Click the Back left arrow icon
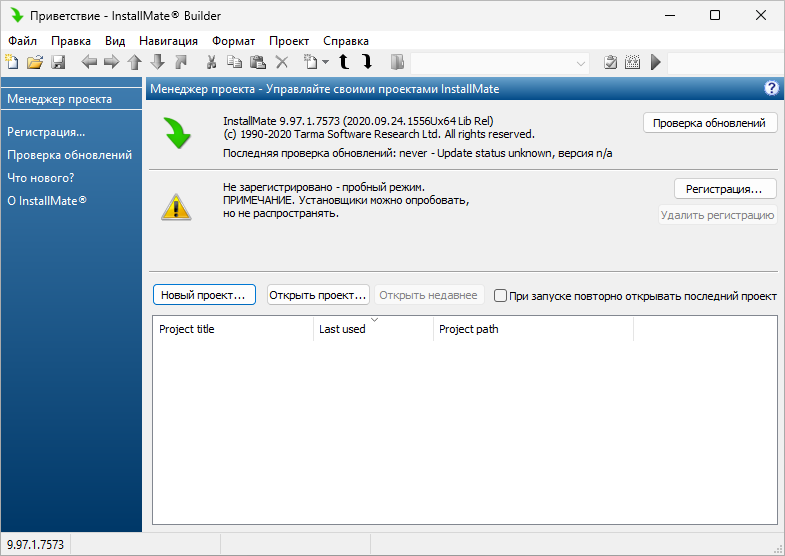Viewport: 785px width, 556px height. (89, 62)
